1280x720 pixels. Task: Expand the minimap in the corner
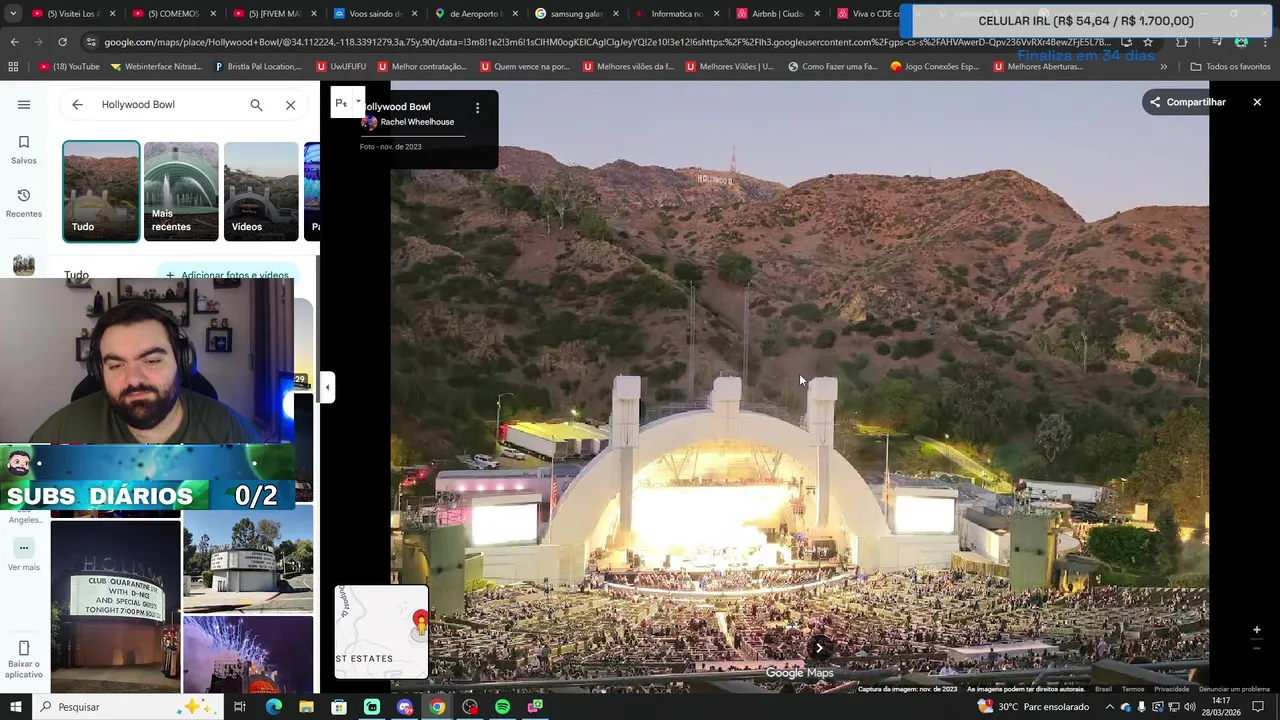click(x=381, y=632)
